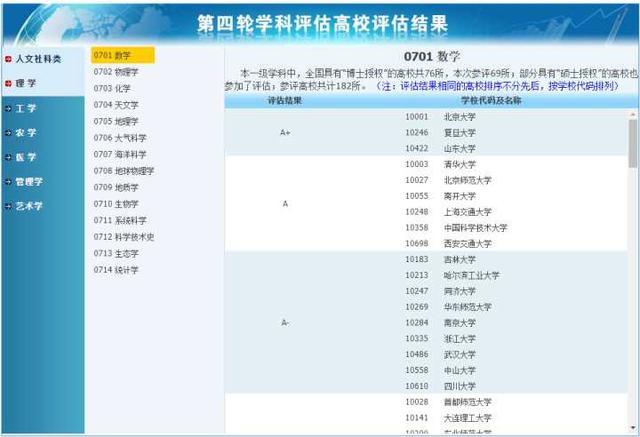Click the 评估结果 column header
This screenshot has height=437, width=640.
[284, 101]
